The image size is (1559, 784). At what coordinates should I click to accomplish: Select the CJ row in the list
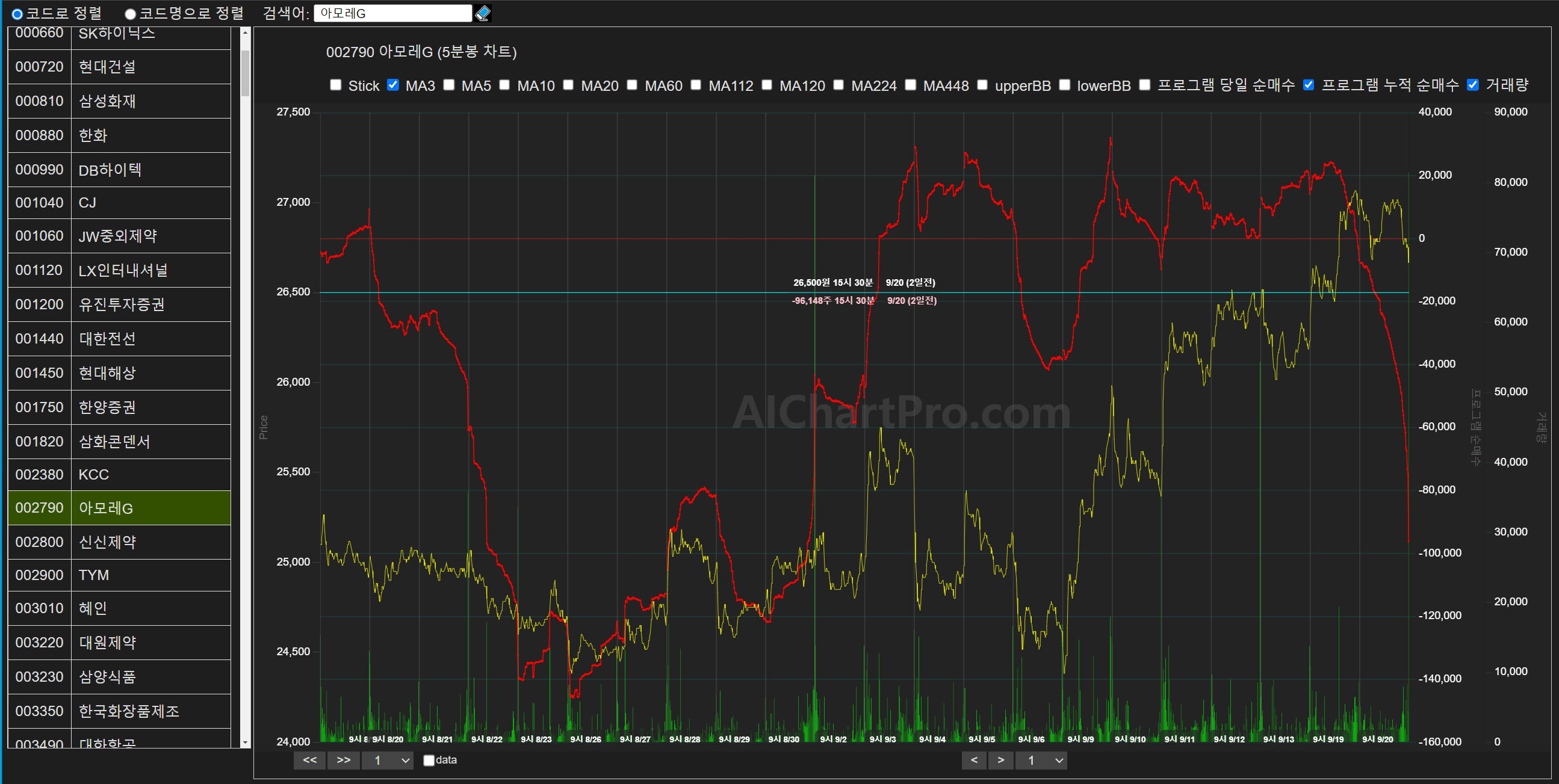pos(119,203)
